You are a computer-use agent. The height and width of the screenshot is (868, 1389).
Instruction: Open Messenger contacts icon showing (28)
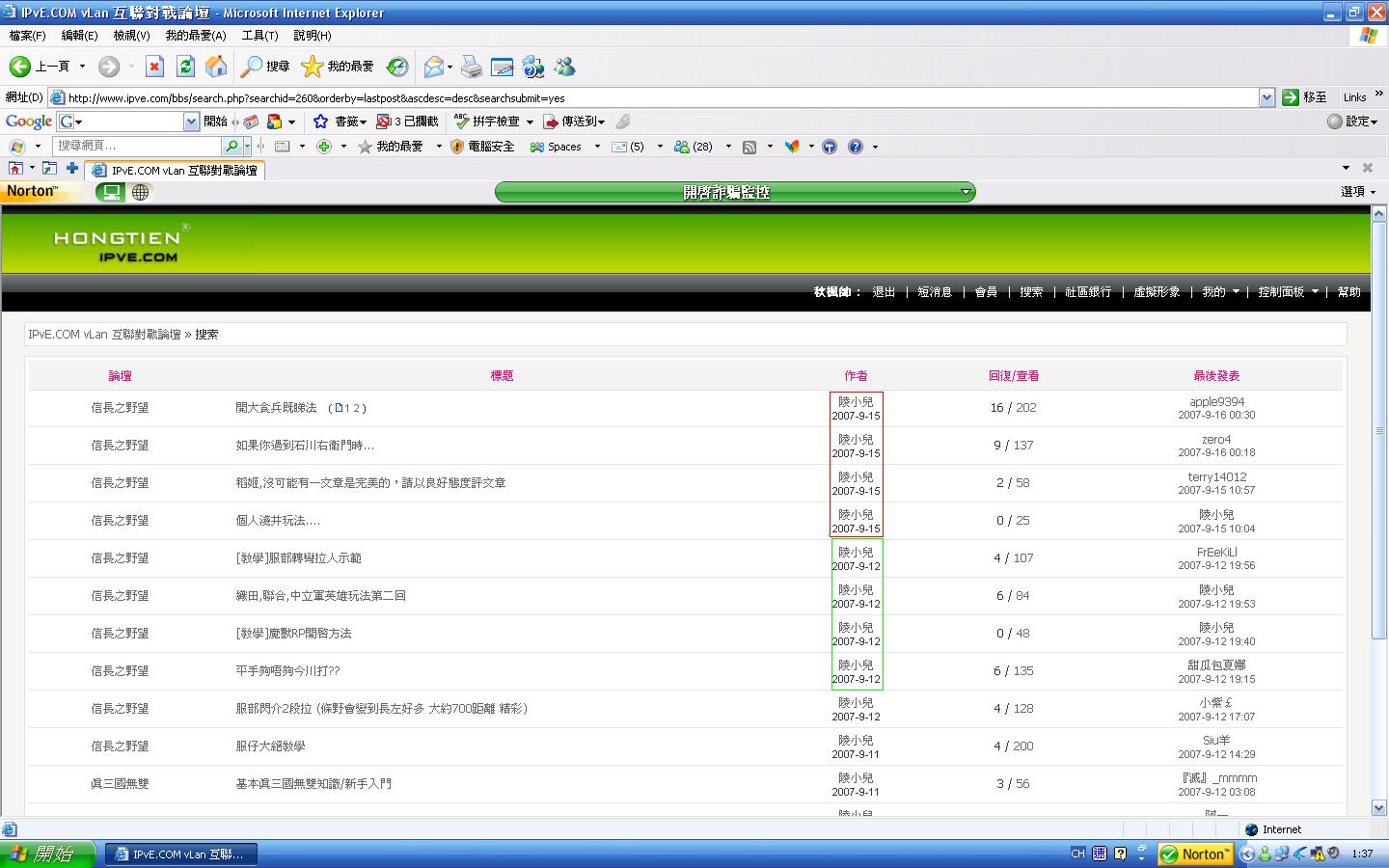[693, 146]
